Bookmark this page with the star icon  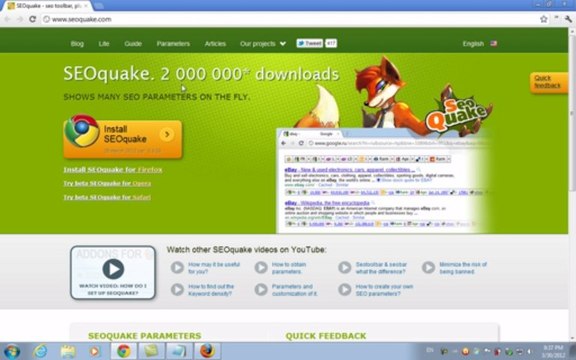click(544, 19)
